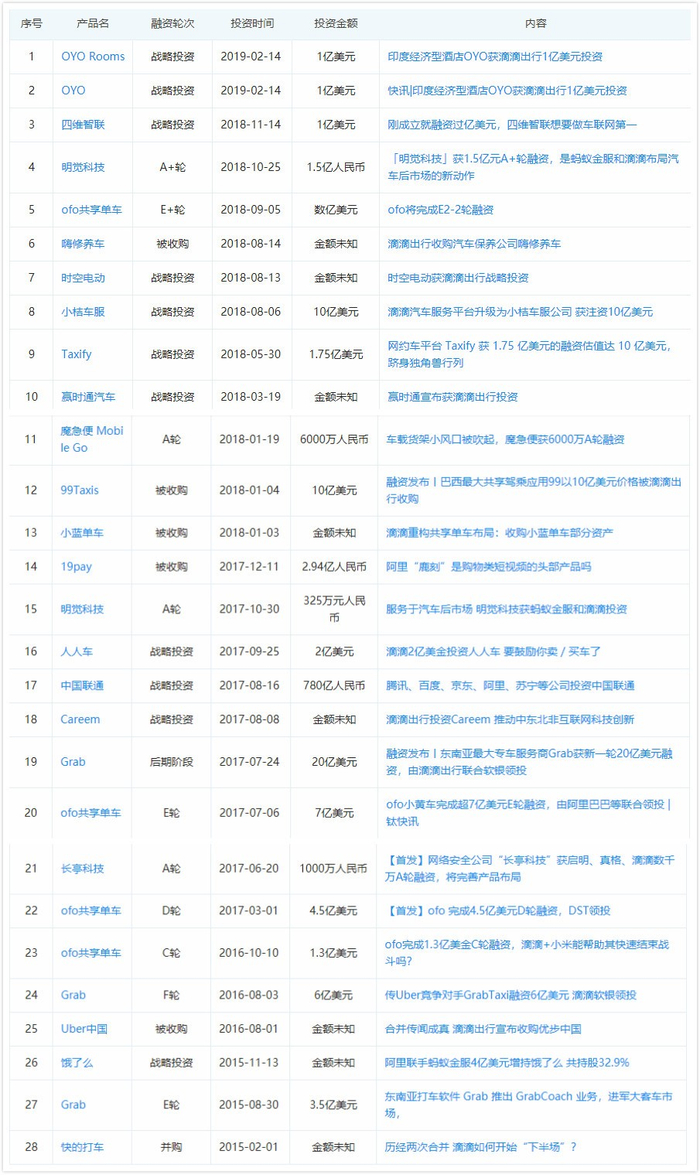Open ofo共享单车 in the D轮 row
The width and height of the screenshot is (700, 1175).
[x=91, y=910]
